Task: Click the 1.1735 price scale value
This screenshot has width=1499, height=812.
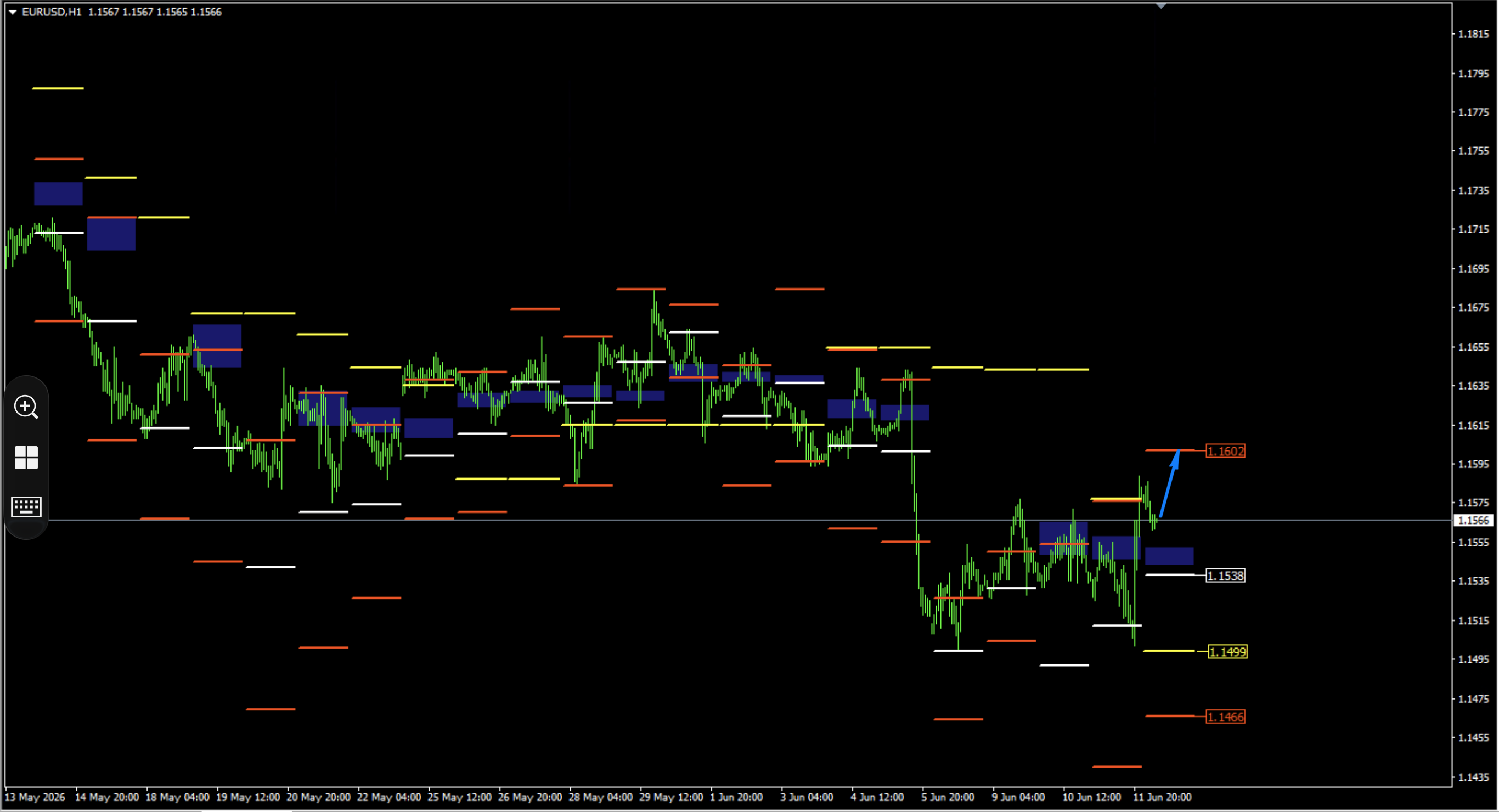Action: point(1473,190)
